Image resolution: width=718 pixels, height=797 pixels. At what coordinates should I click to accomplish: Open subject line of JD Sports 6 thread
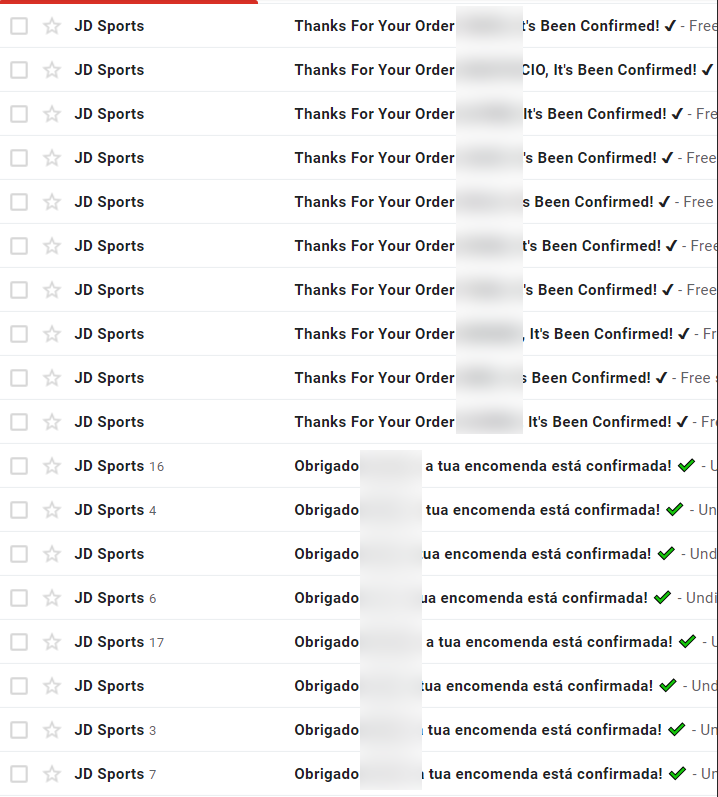click(x=483, y=598)
